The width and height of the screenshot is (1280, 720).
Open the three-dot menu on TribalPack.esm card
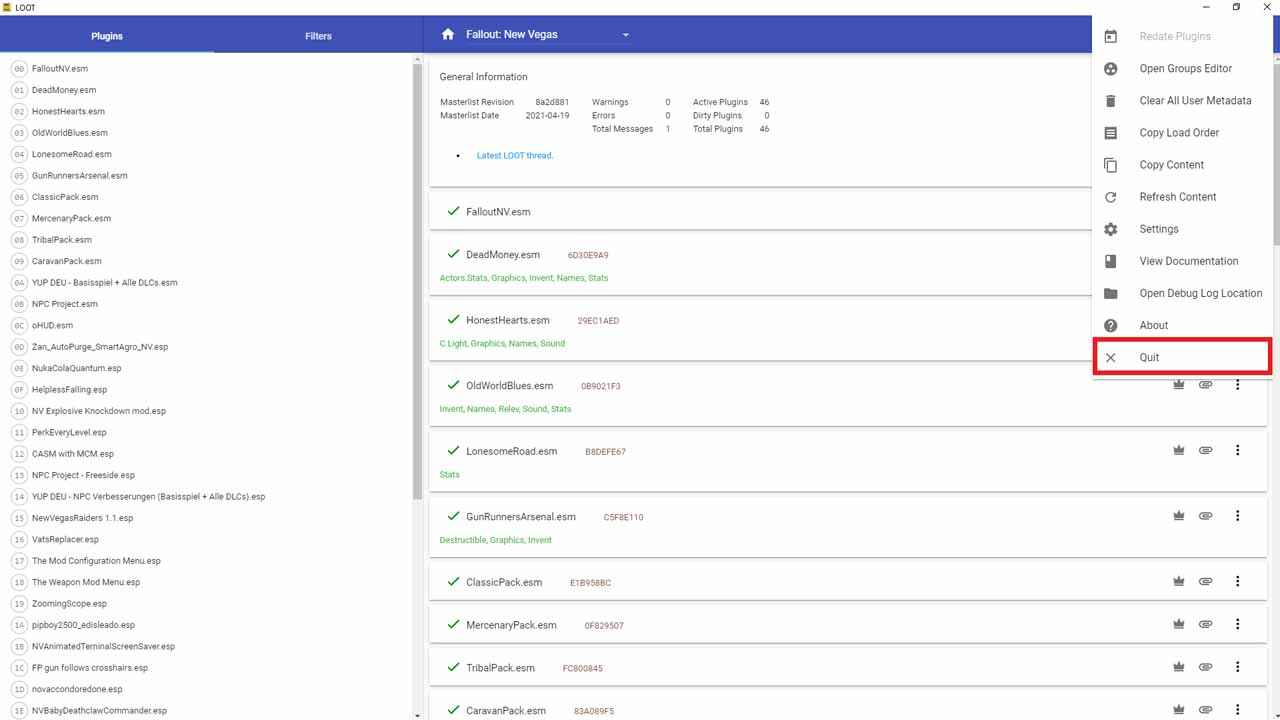click(x=1237, y=667)
